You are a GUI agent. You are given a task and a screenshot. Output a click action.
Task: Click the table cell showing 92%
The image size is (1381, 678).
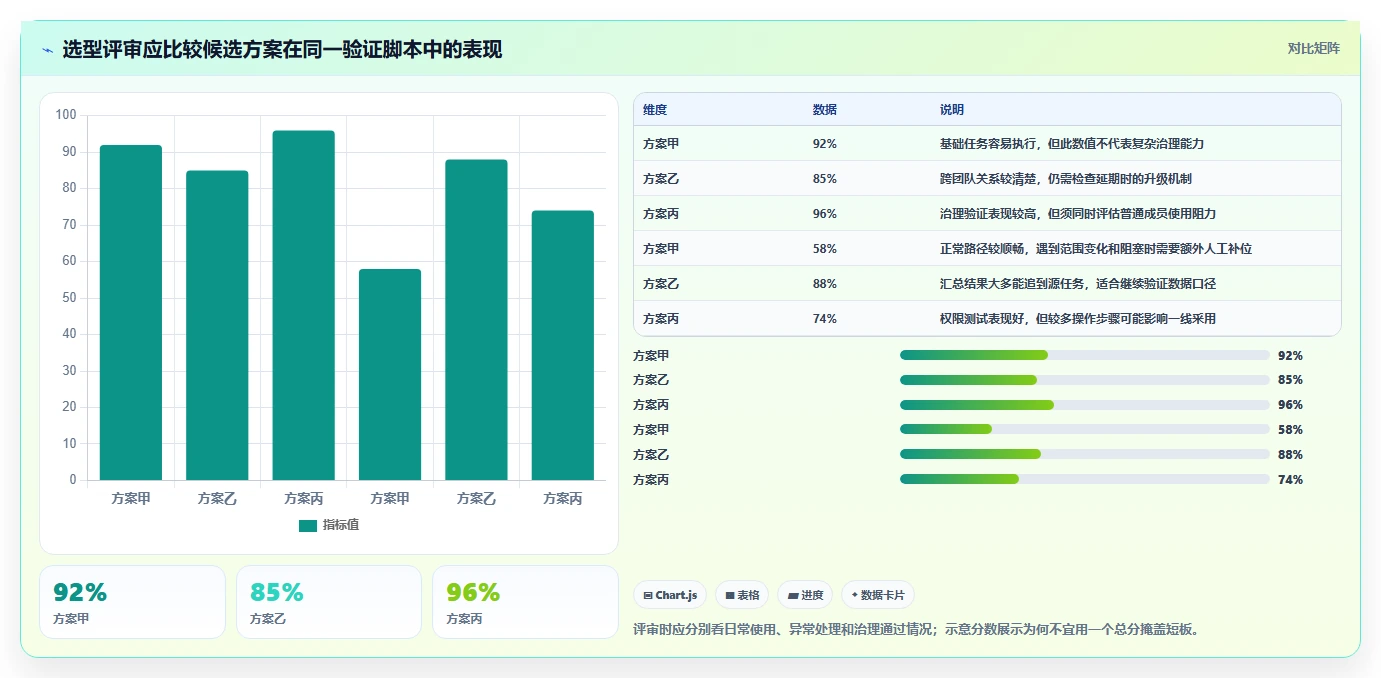point(825,144)
